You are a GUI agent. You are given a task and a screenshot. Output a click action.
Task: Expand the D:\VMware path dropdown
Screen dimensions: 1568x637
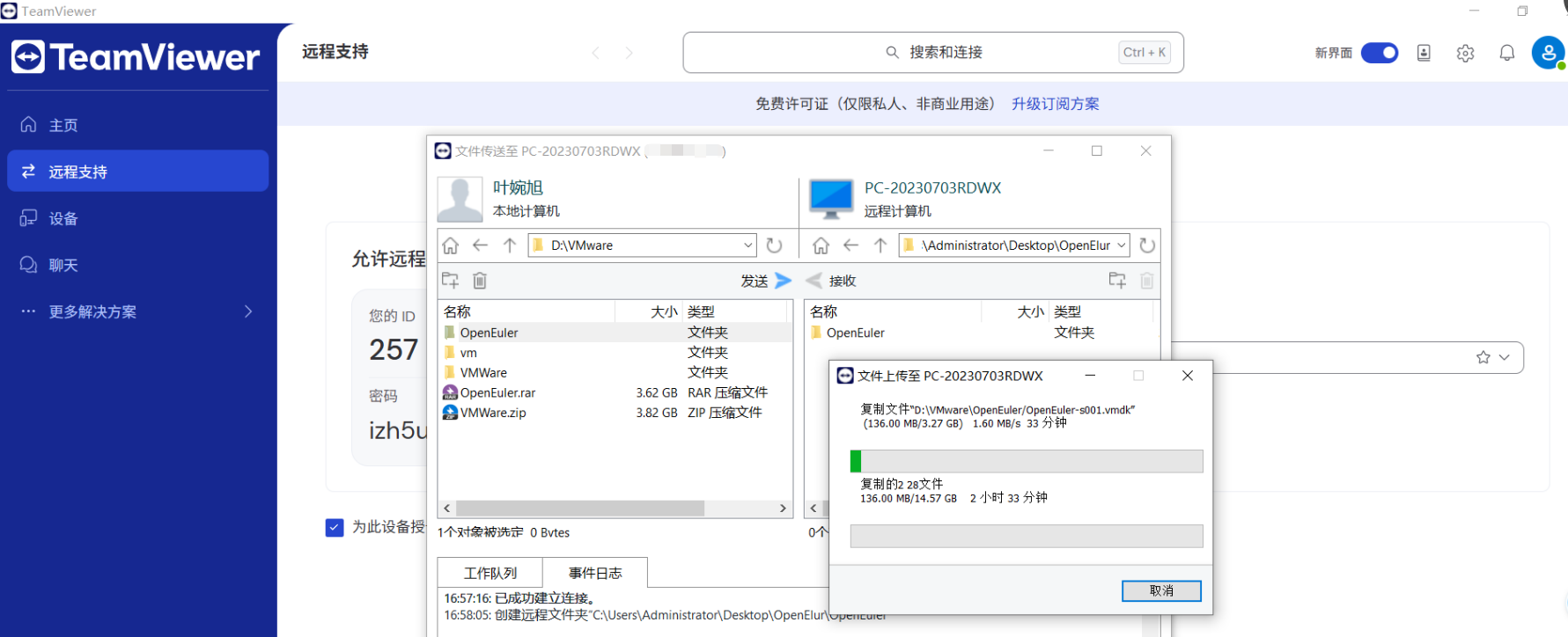747,245
